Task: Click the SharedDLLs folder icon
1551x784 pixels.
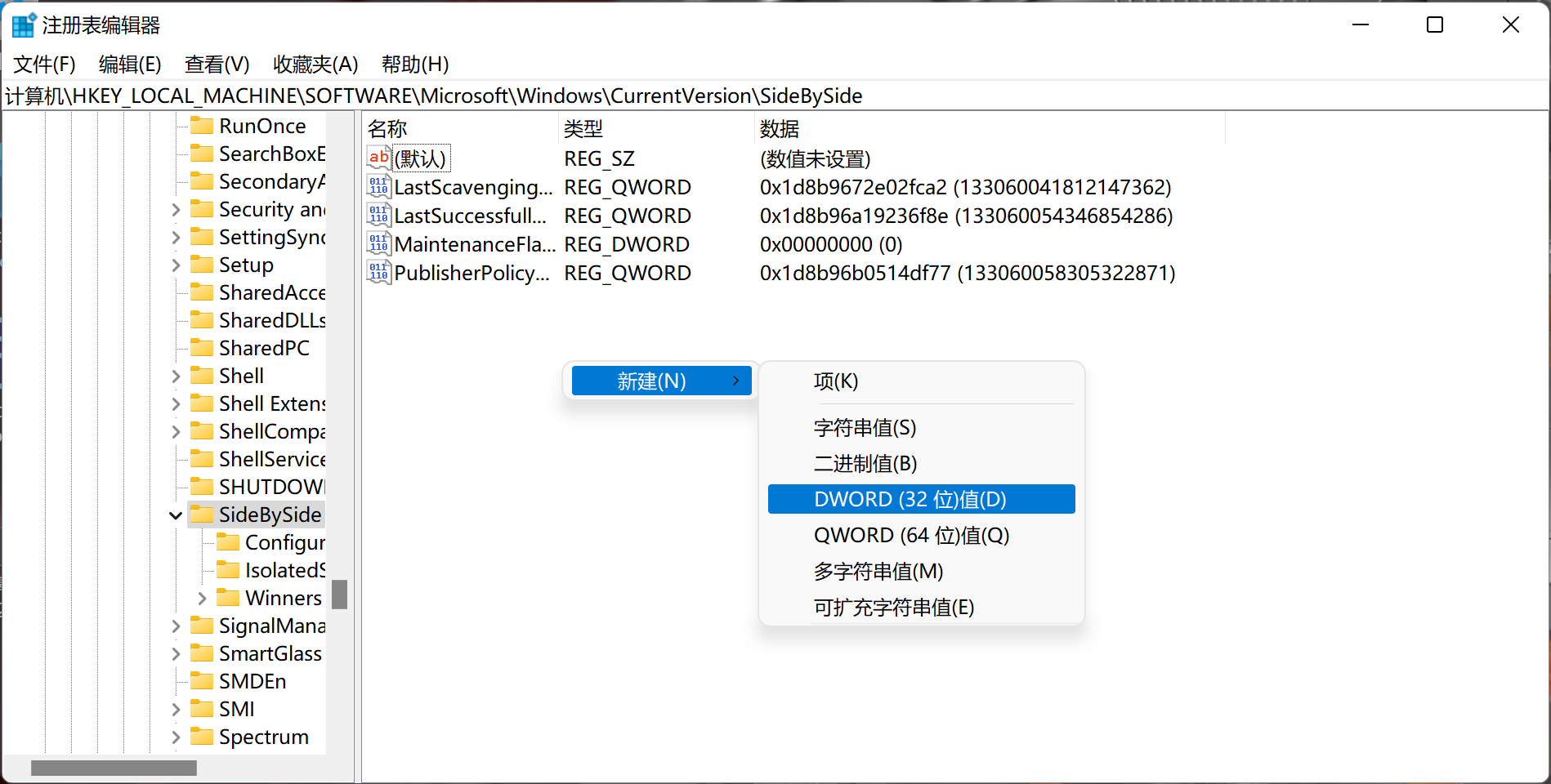Action: (x=202, y=319)
